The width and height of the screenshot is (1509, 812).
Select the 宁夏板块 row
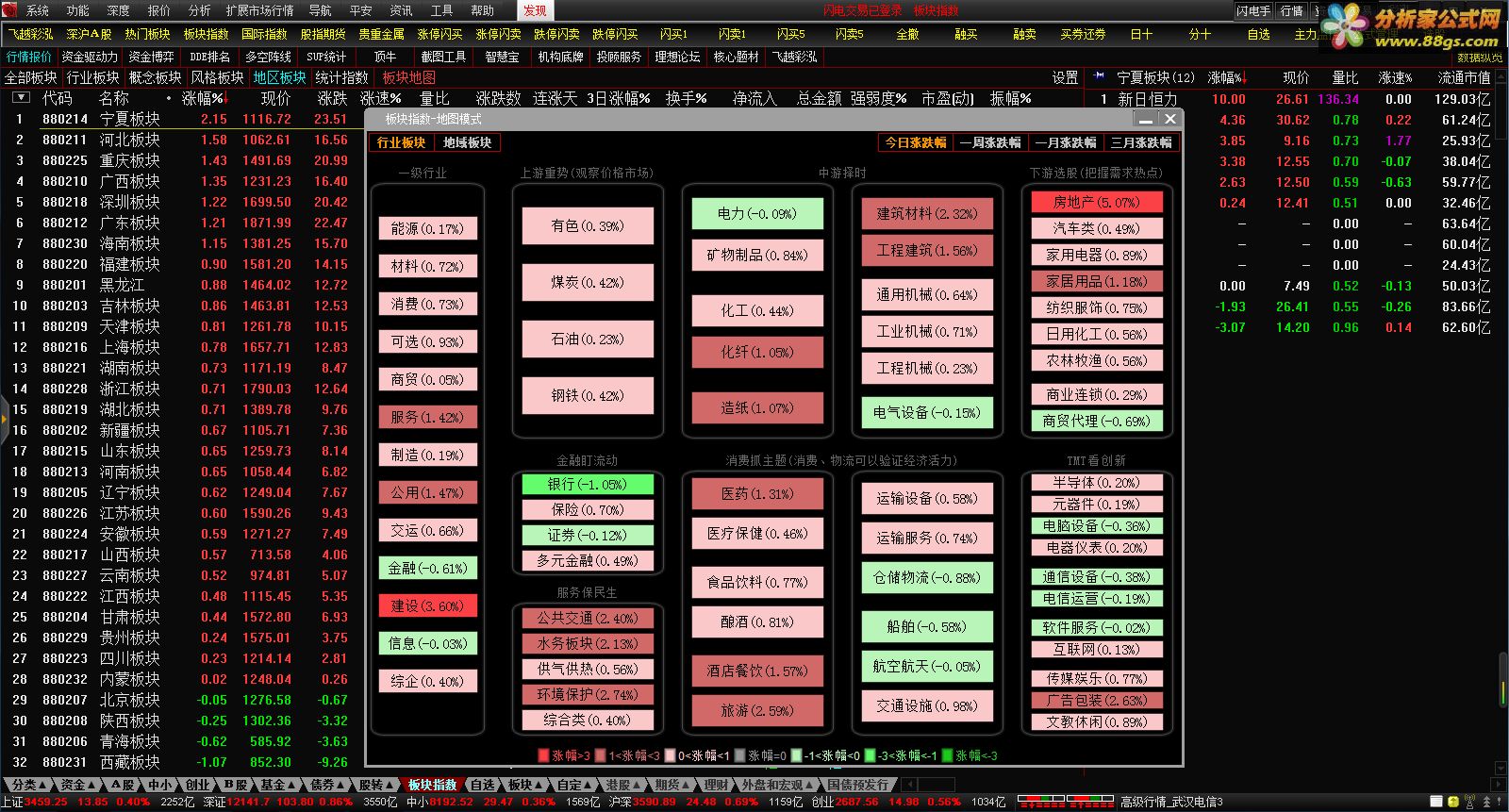[x=183, y=119]
